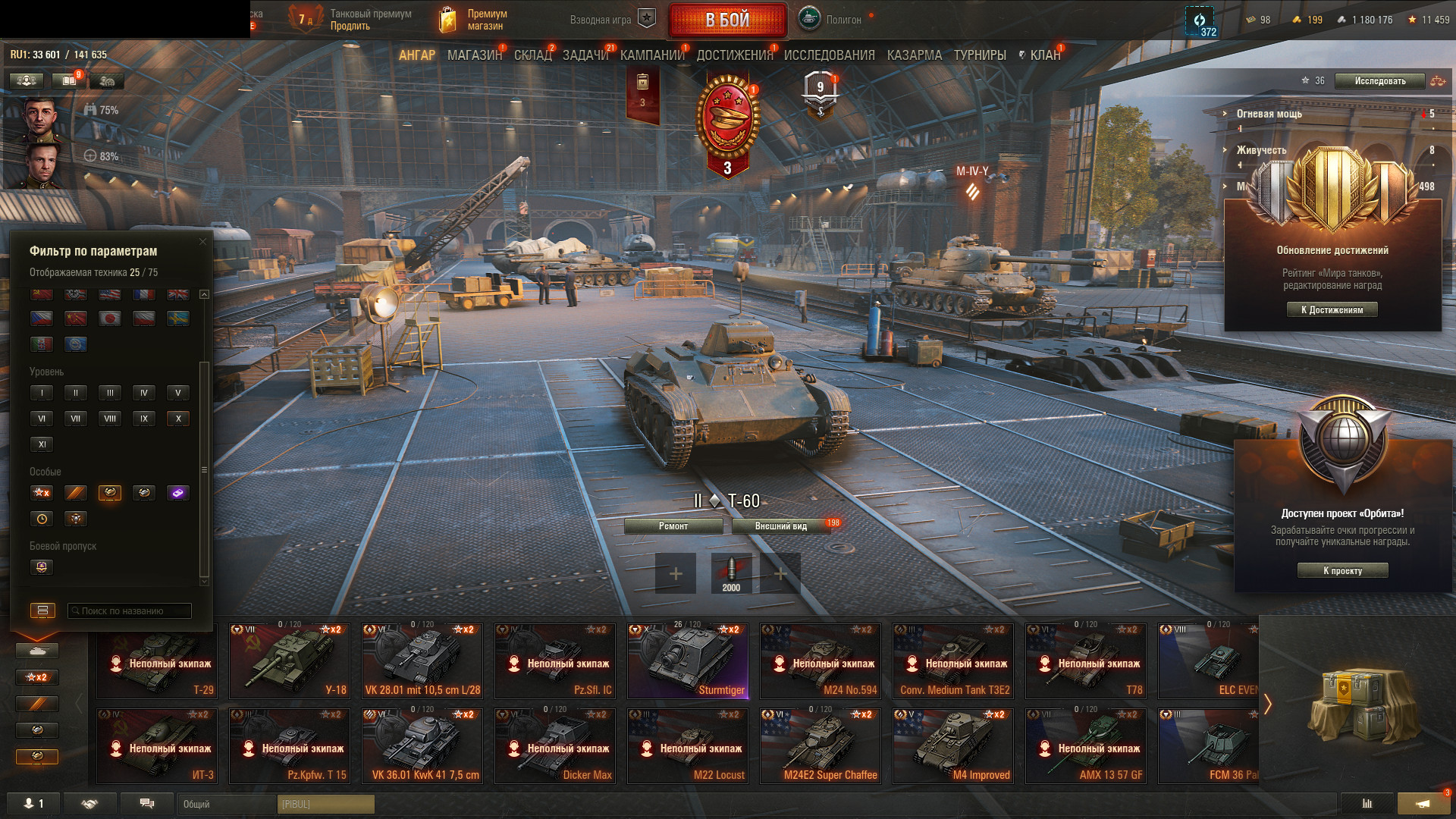Click the red В БОЙ battle button
Screen dimensions: 1456x819
tap(727, 20)
